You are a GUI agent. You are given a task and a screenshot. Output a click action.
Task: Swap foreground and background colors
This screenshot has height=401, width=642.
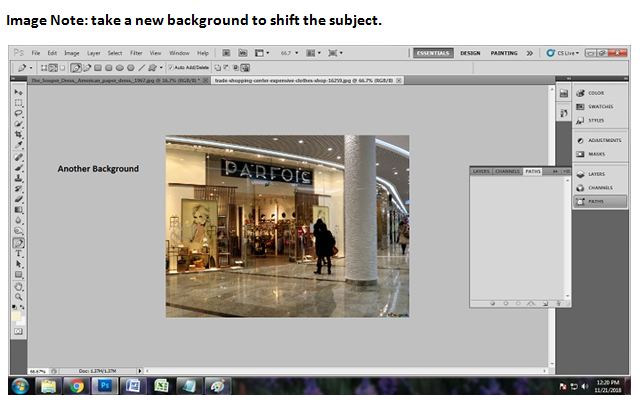click(22, 307)
